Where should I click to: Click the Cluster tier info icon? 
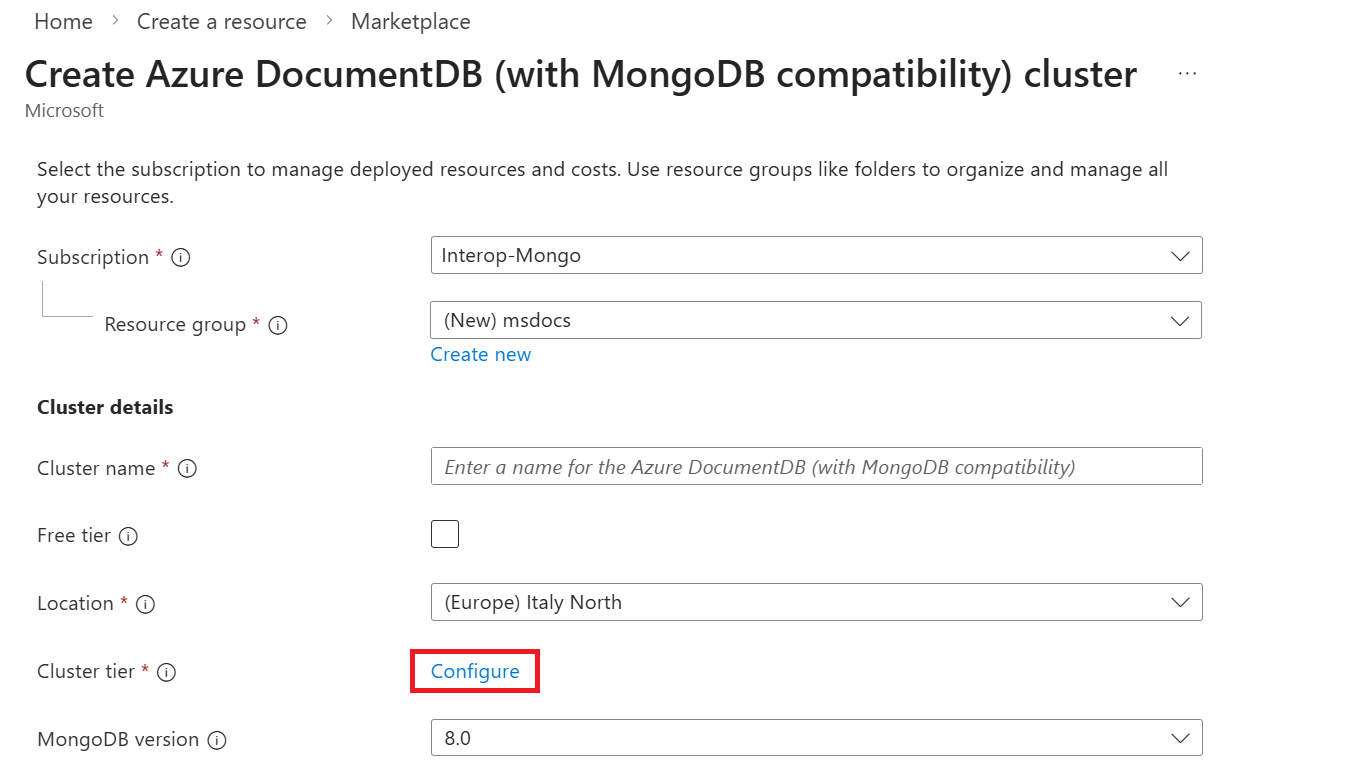pyautogui.click(x=166, y=672)
